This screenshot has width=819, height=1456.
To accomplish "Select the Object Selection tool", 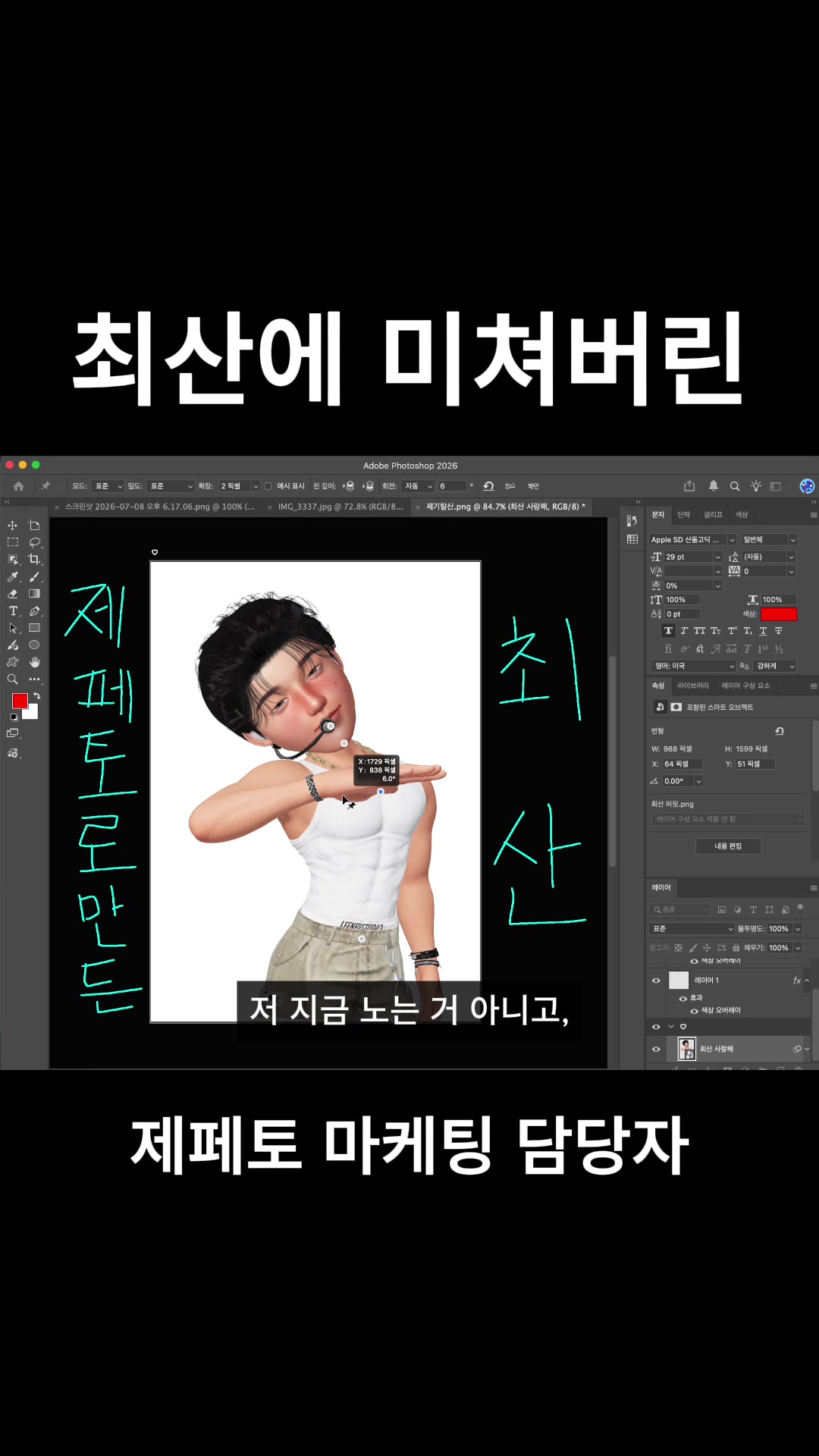I will point(13,560).
